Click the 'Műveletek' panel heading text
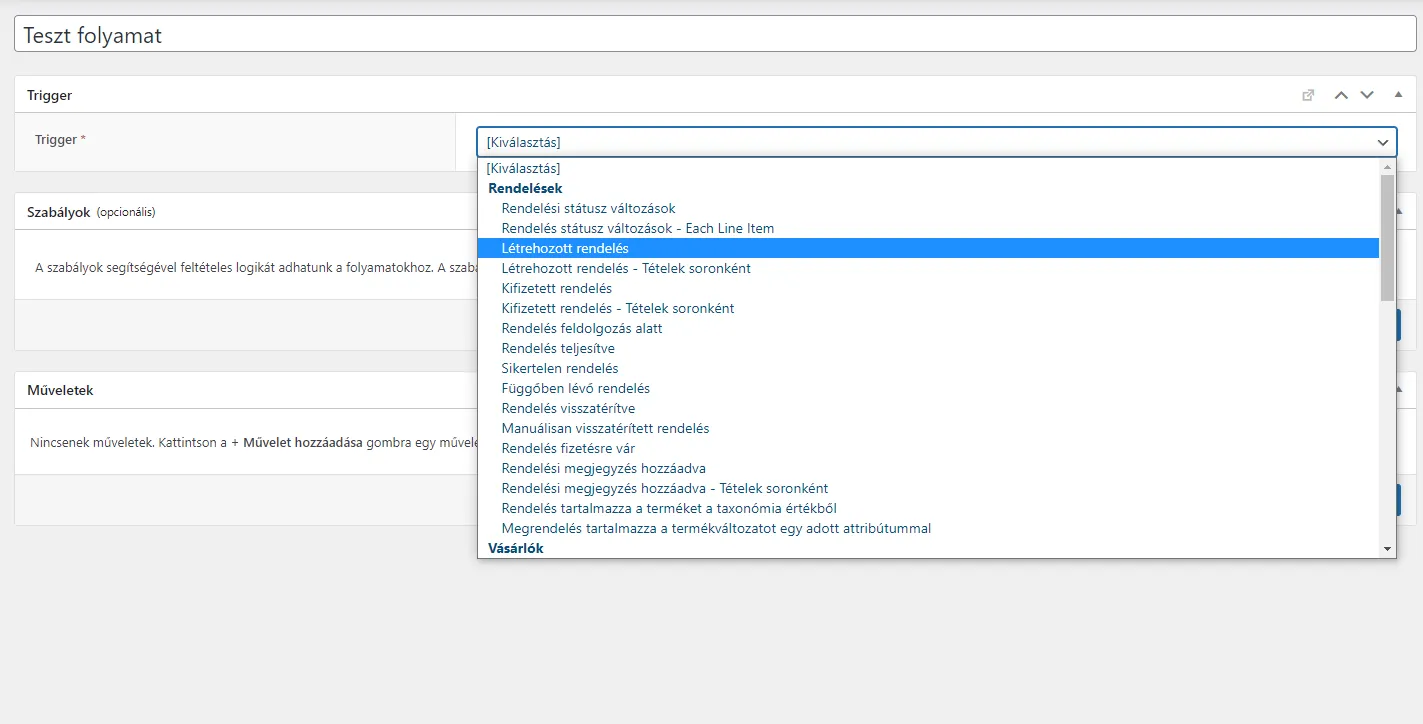Viewport: 1423px width, 724px height. click(60, 390)
